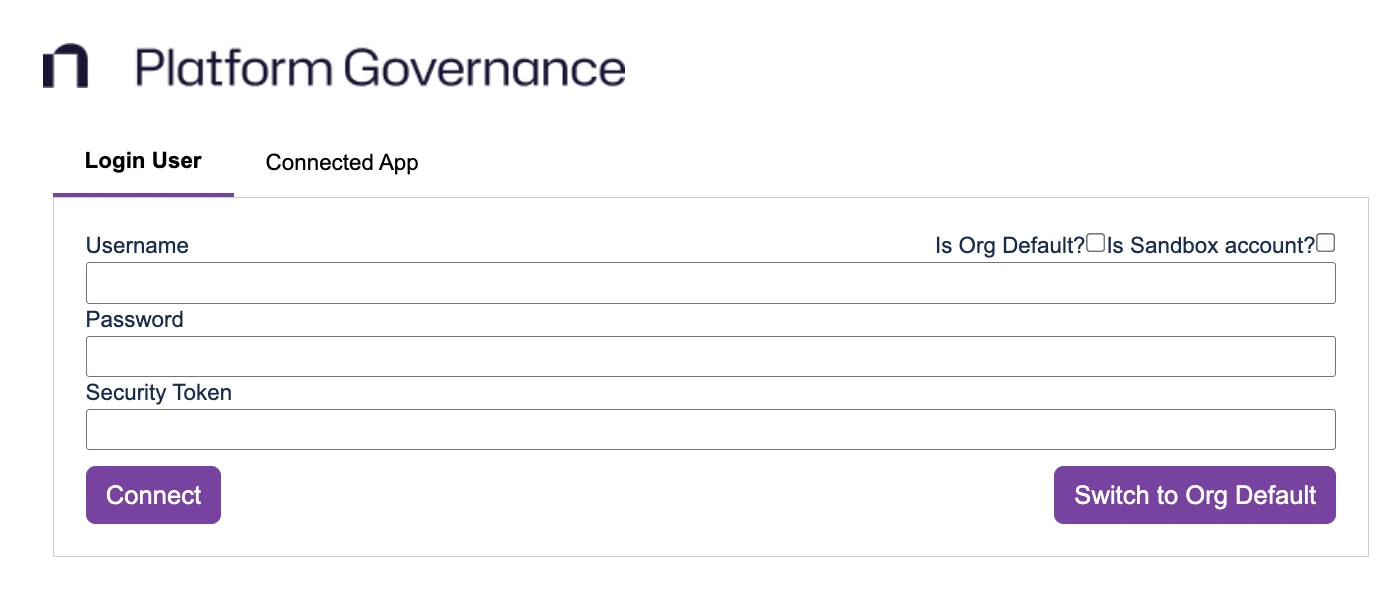Click the Password label text
Viewport: 1400px width, 592px height.
coord(134,319)
